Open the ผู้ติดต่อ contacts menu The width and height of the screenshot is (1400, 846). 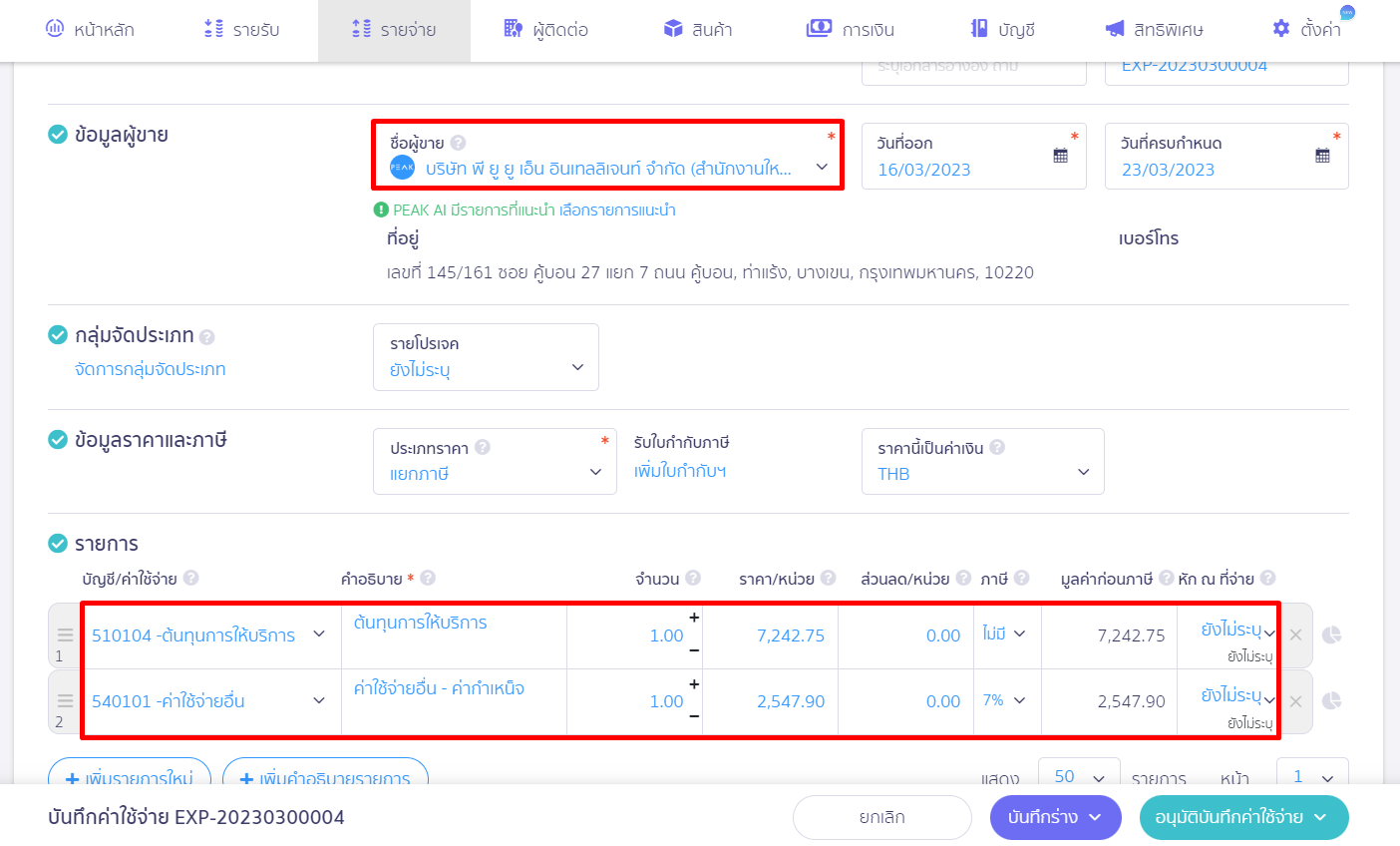point(546,30)
